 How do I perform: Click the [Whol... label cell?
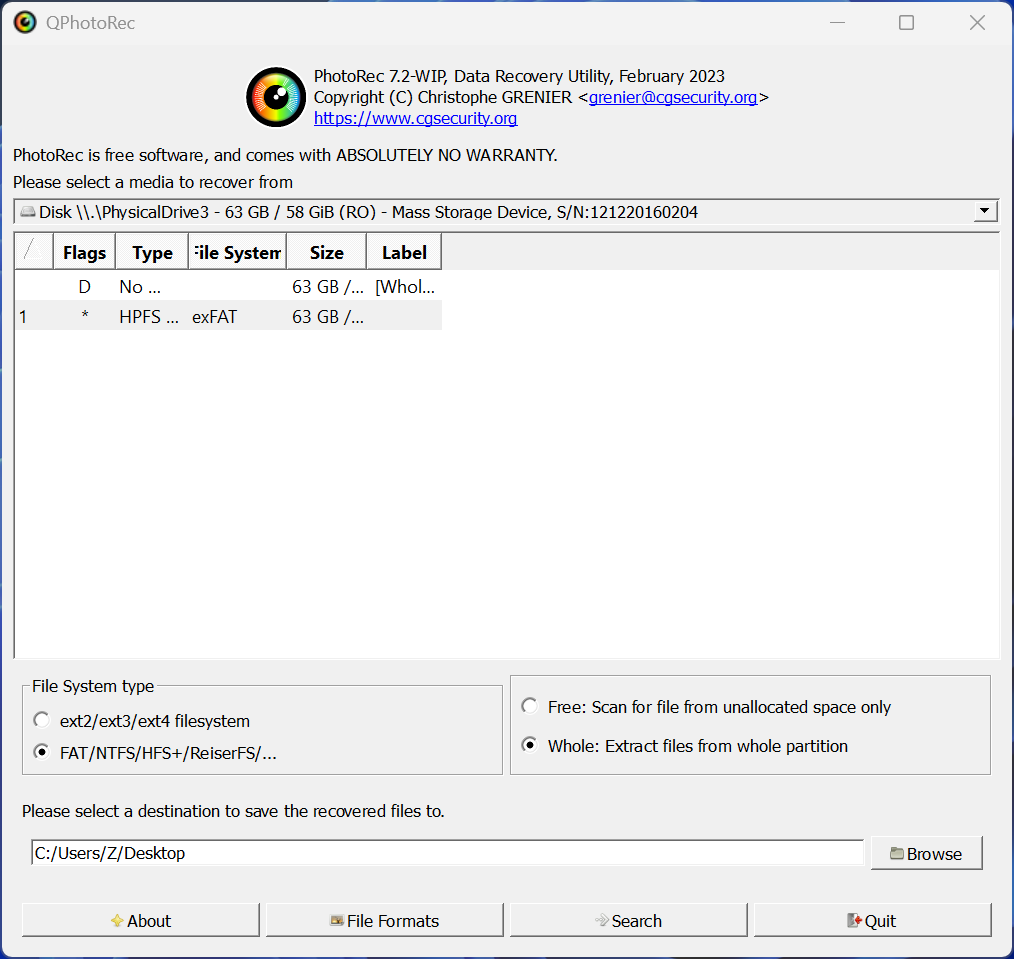click(x=405, y=286)
